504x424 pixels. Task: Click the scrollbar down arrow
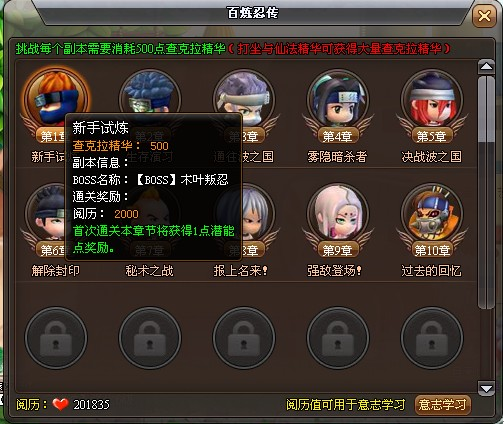tap(486, 389)
